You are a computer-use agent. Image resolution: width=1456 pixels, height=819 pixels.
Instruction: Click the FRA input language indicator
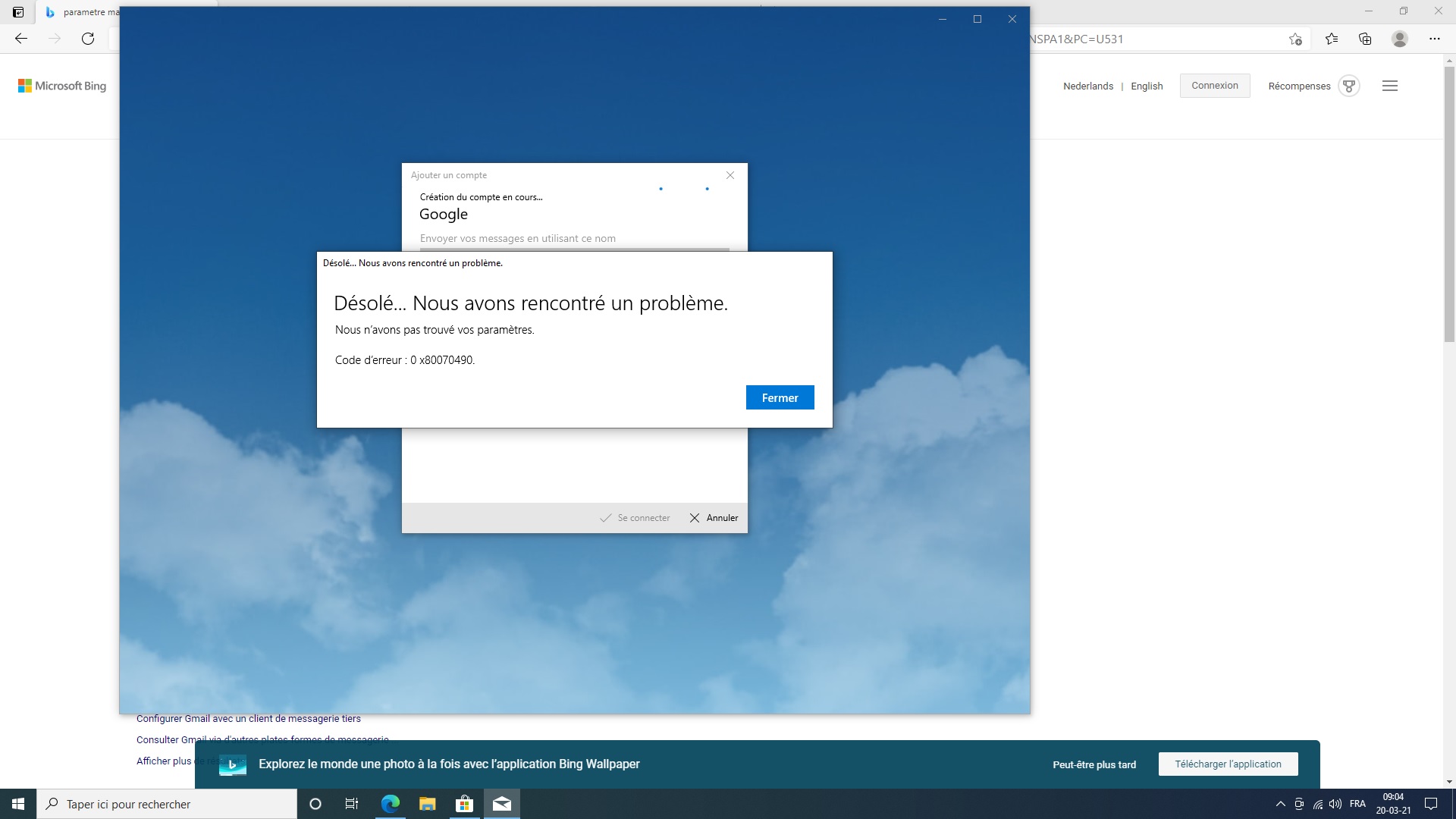pyautogui.click(x=1357, y=804)
